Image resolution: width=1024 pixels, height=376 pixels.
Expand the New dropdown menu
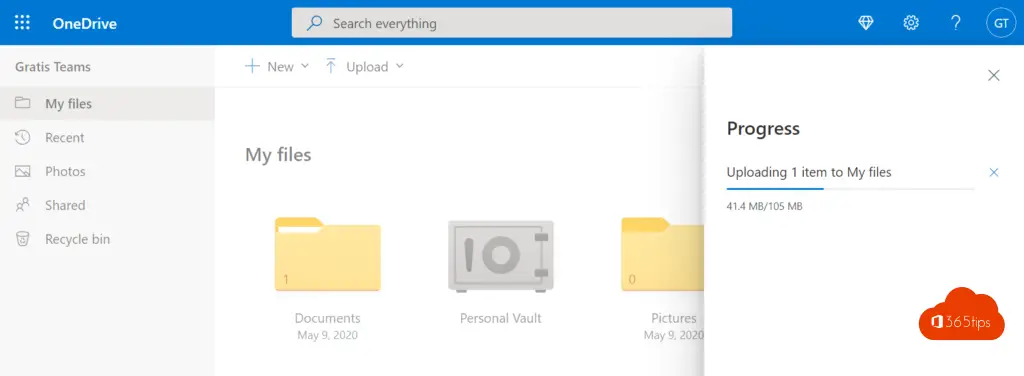[277, 67]
